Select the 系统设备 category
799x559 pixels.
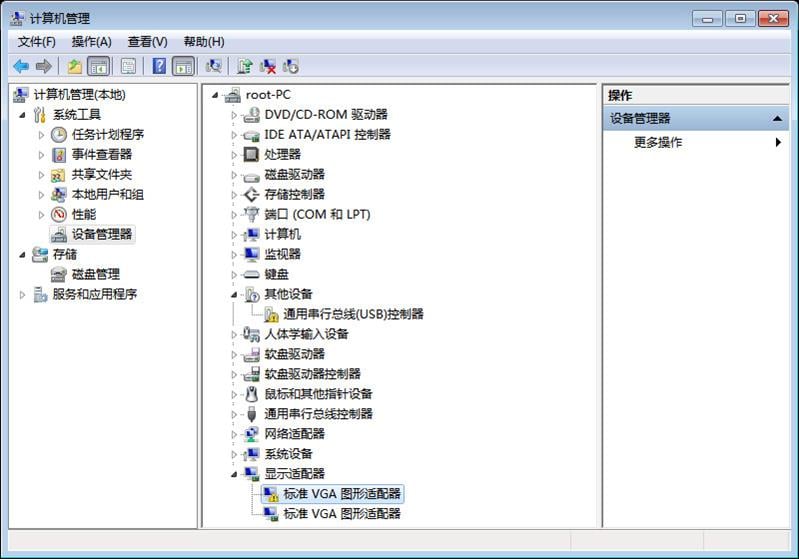pos(288,454)
